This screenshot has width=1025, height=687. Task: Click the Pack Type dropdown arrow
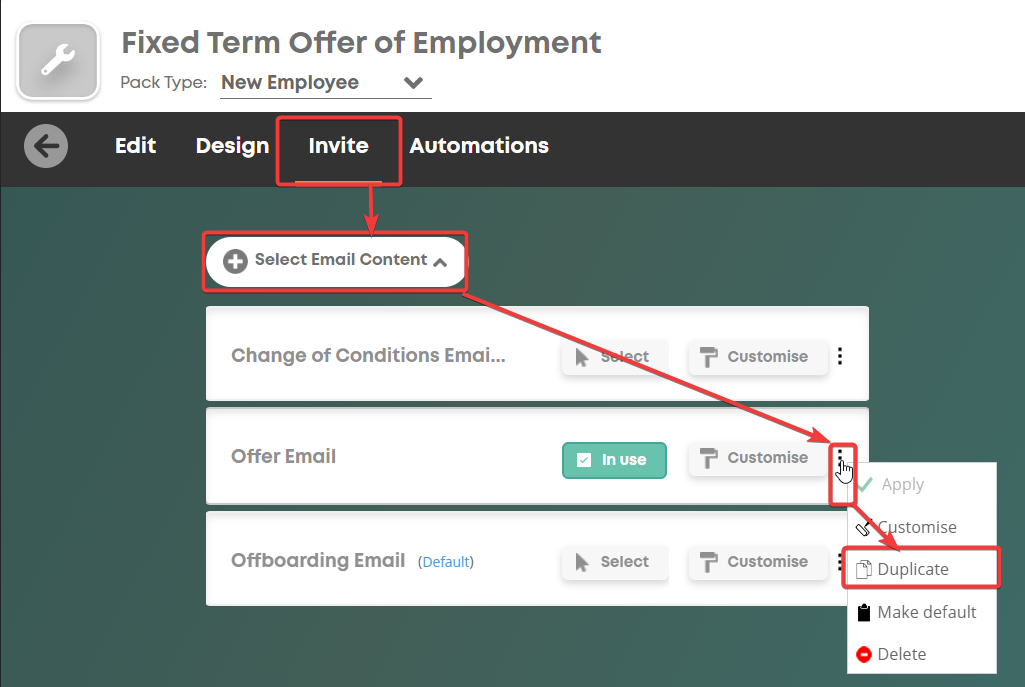[413, 83]
